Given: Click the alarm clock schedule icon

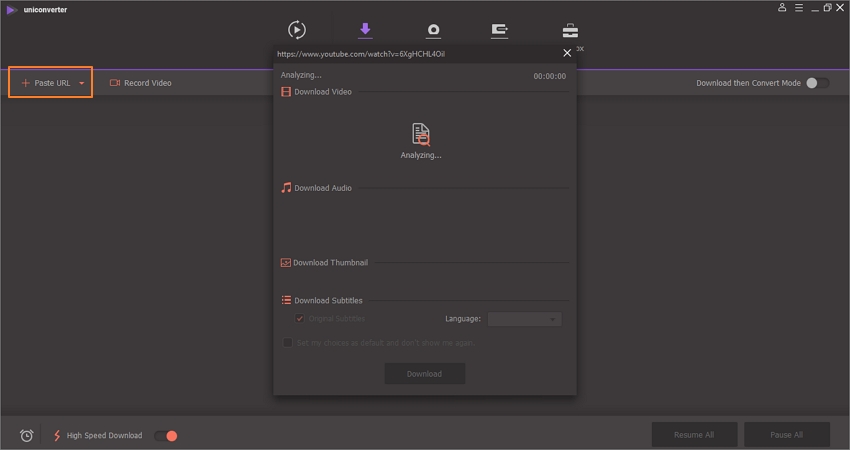Looking at the screenshot, I should tap(27, 435).
